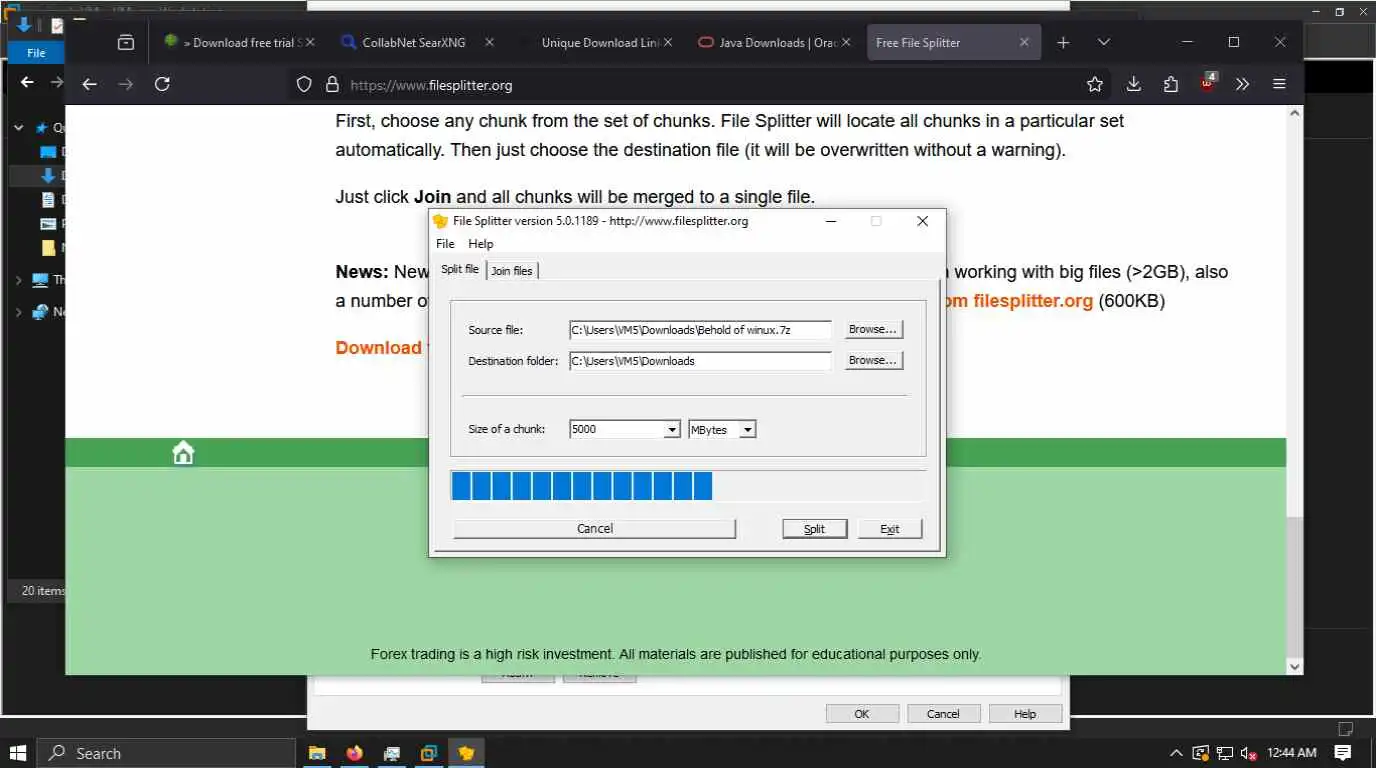List all tabs dropdown chevron
The height and width of the screenshot is (768, 1376).
(x=1103, y=42)
